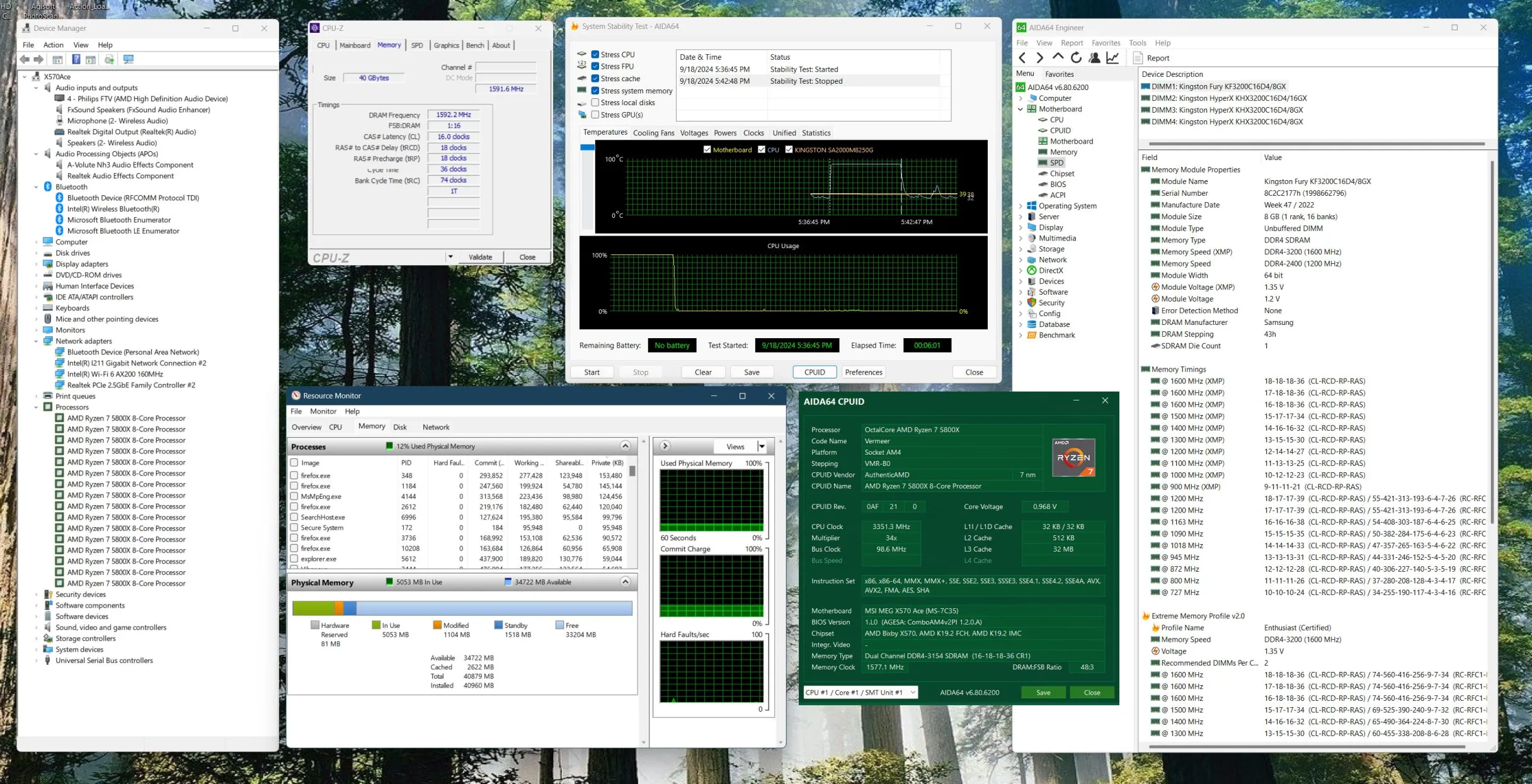
Task: Click Scan for hardware changes monitor icon
Action: pos(129,59)
